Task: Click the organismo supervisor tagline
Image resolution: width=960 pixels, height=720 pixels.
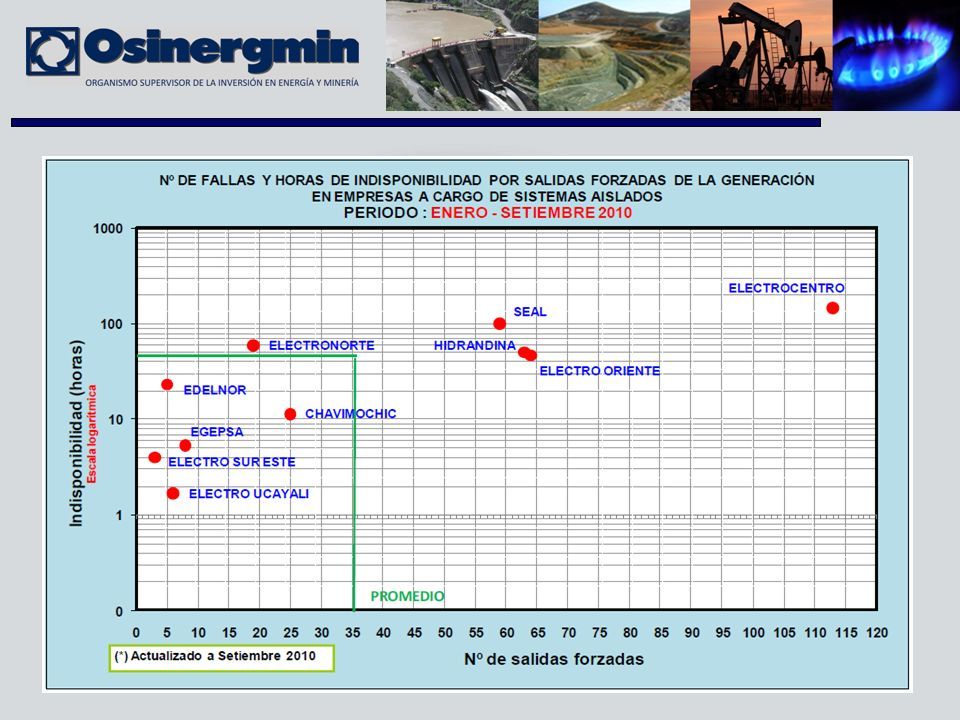Action: click(x=222, y=83)
